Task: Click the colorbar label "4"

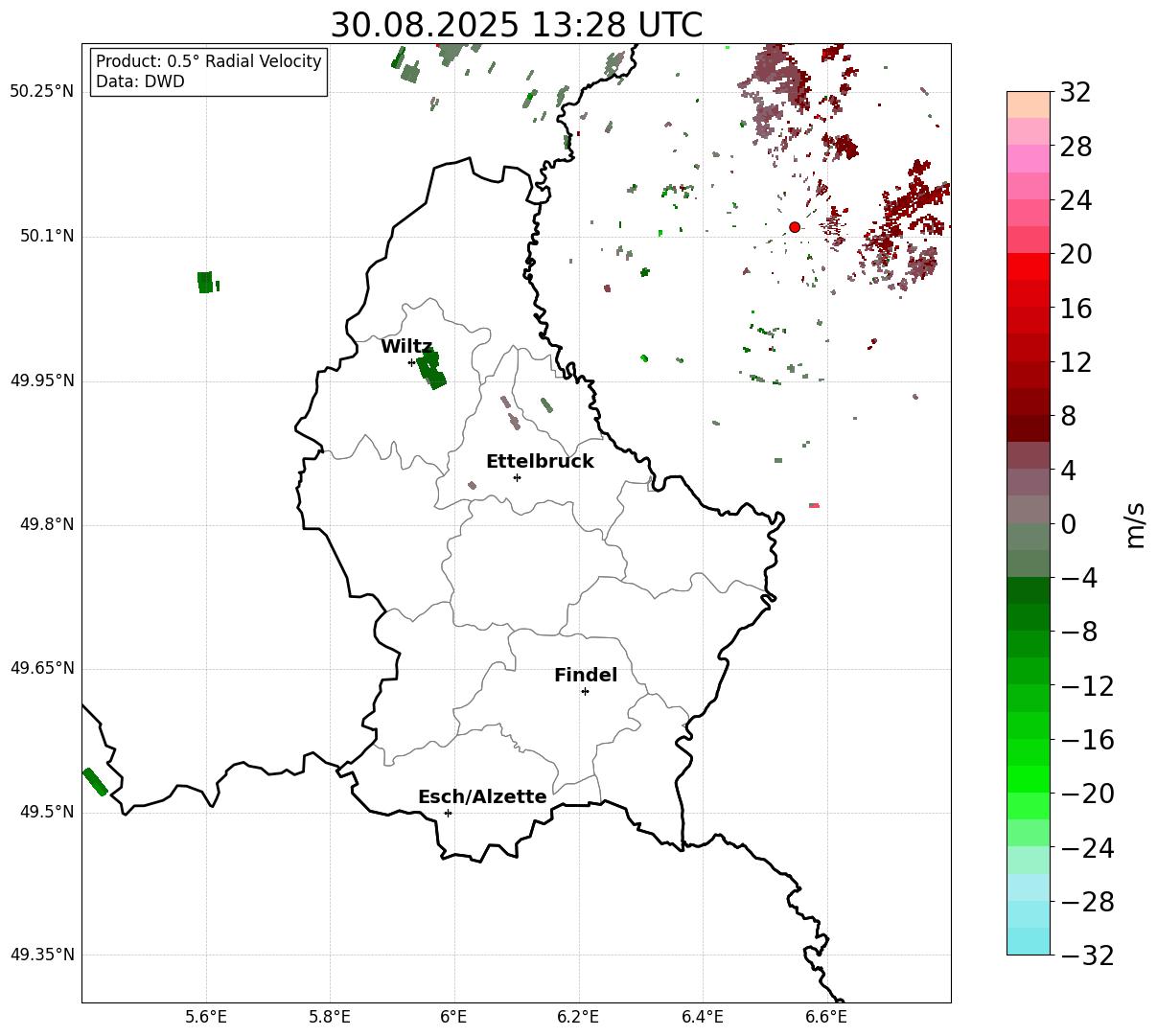Action: click(1067, 471)
